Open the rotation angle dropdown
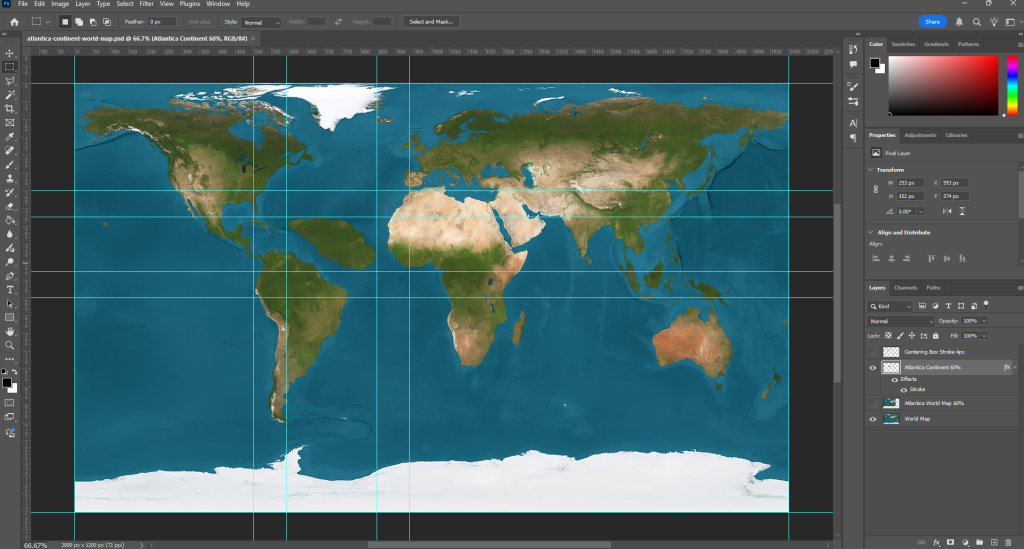 pyautogui.click(x=921, y=212)
